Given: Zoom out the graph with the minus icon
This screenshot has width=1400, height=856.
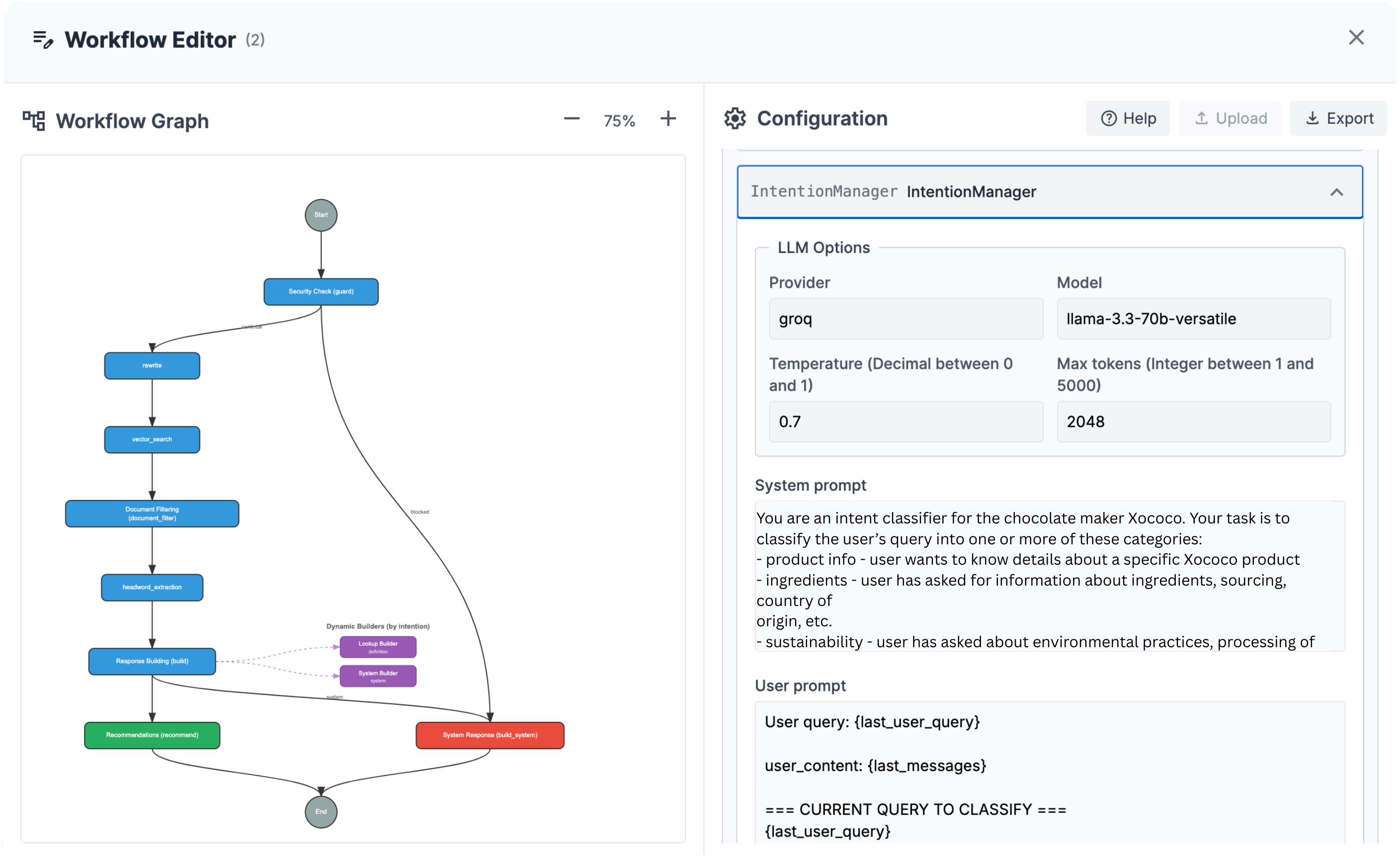Looking at the screenshot, I should tap(572, 119).
